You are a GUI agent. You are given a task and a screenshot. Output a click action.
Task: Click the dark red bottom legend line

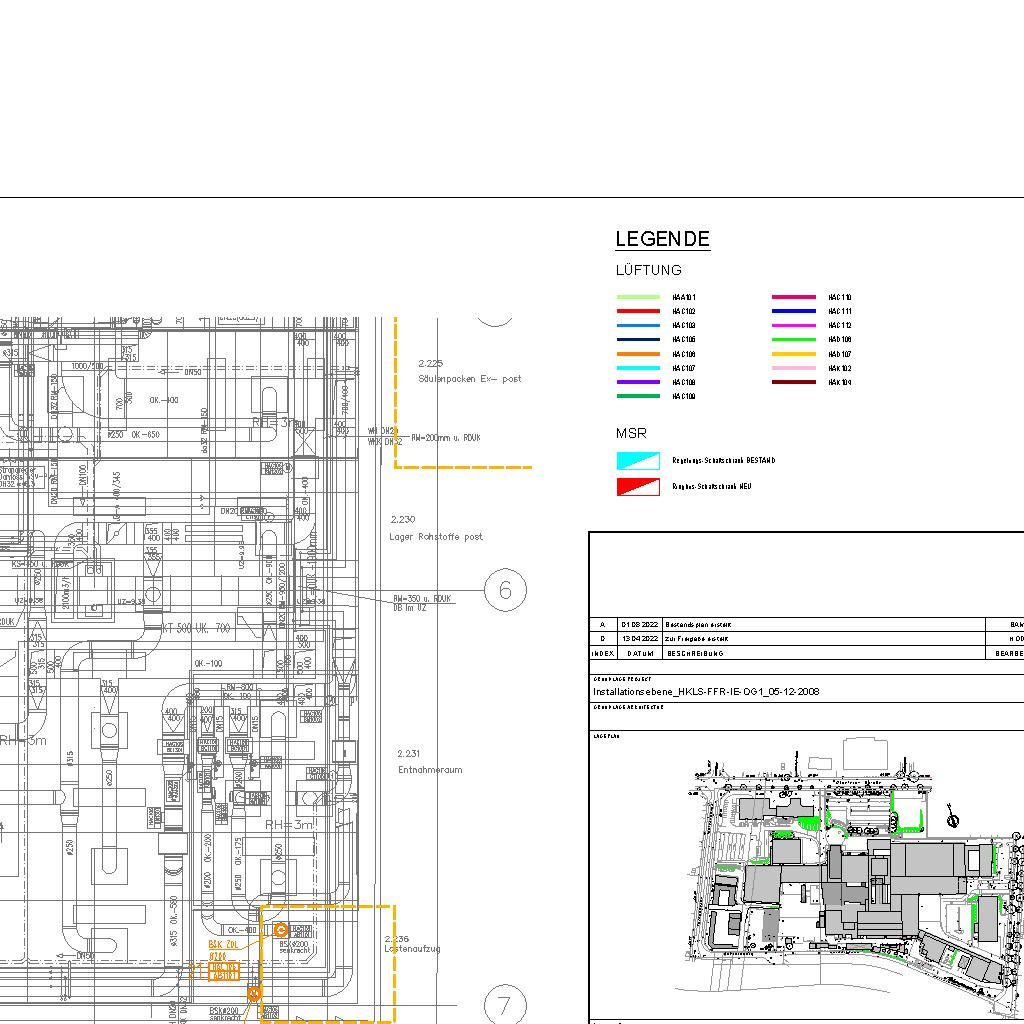(x=793, y=382)
